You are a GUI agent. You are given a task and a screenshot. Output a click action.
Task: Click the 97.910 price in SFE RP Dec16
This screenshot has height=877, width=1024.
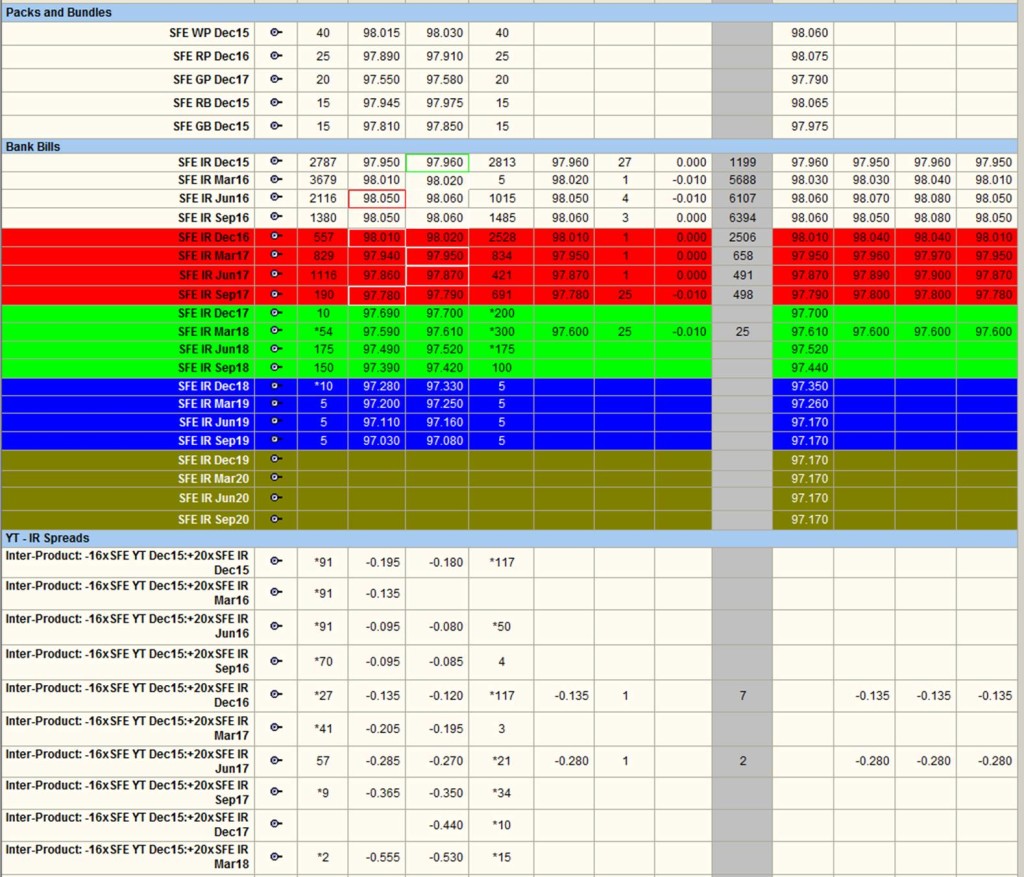pyautogui.click(x=445, y=56)
